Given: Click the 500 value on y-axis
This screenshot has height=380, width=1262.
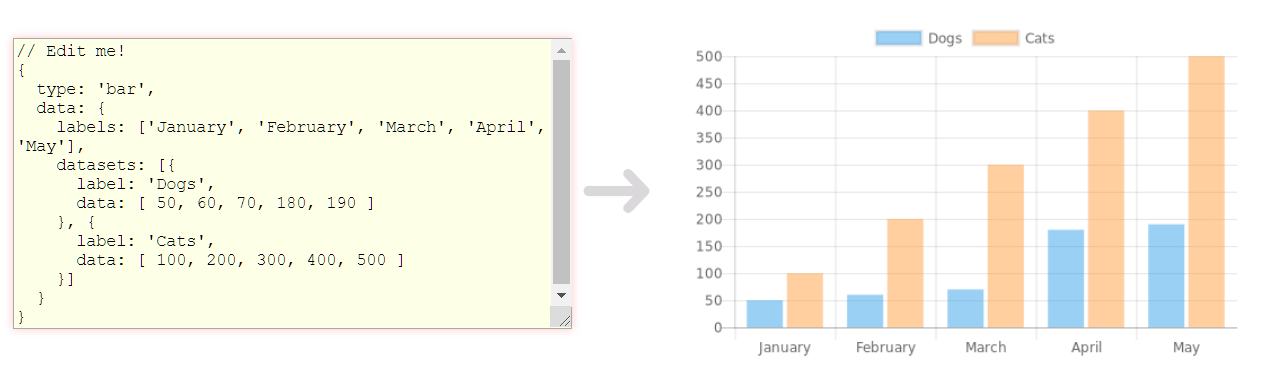Looking at the screenshot, I should [710, 56].
